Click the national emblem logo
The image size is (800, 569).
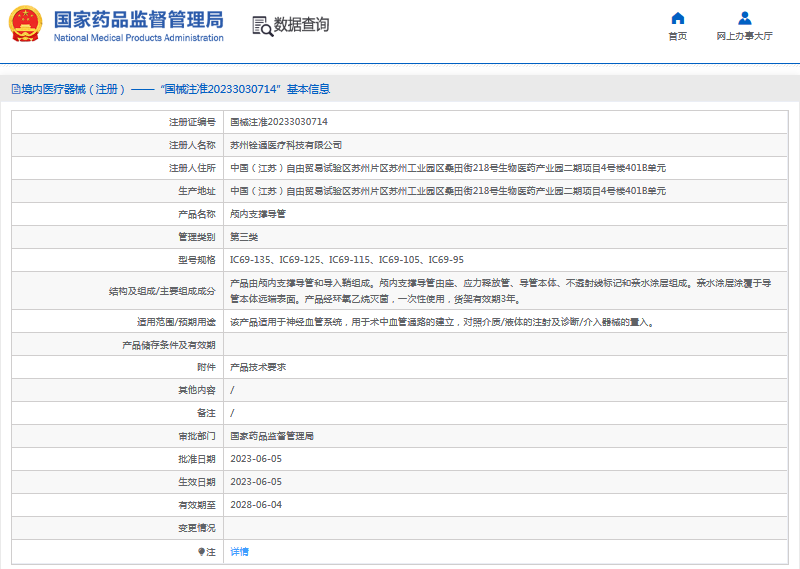(x=25, y=24)
